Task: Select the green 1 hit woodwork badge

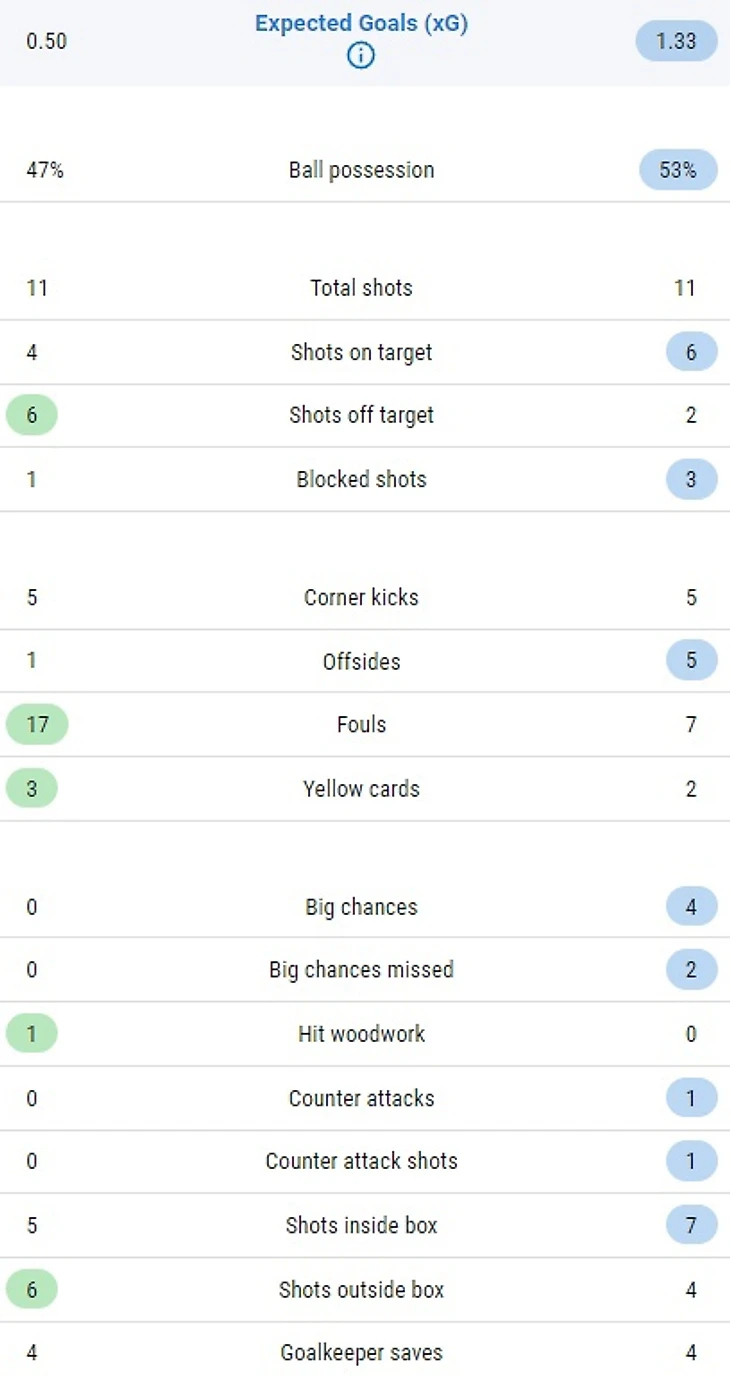Action: pyautogui.click(x=32, y=1033)
